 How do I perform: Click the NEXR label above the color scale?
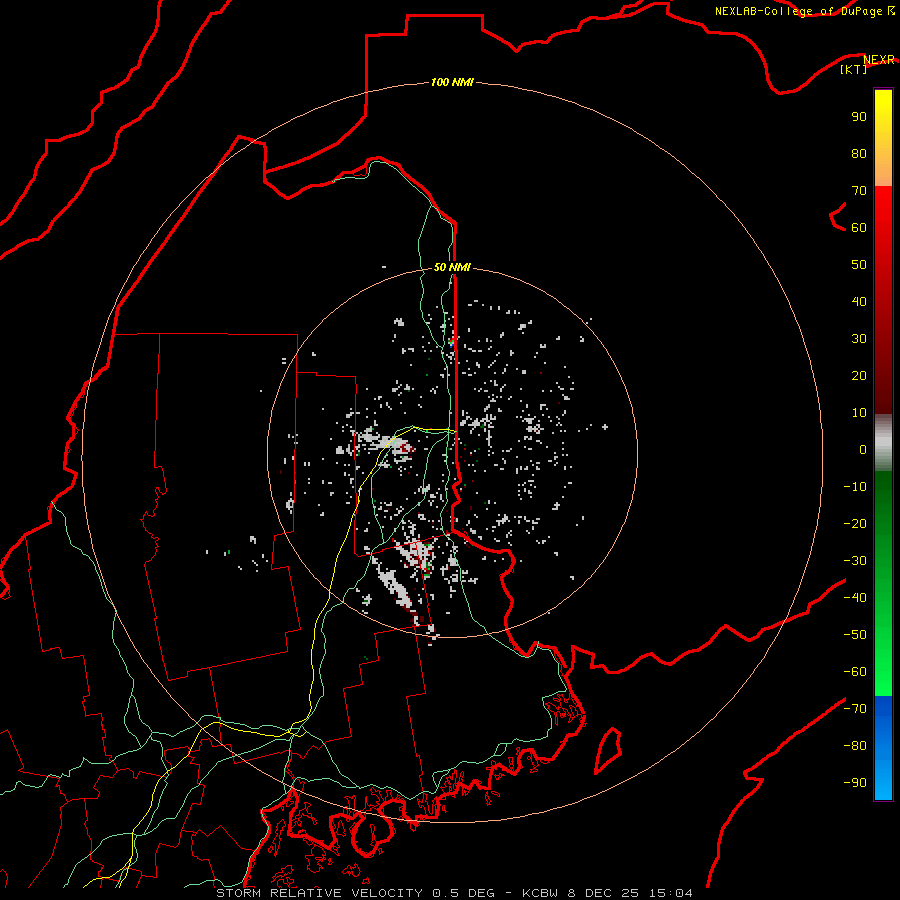click(x=879, y=59)
